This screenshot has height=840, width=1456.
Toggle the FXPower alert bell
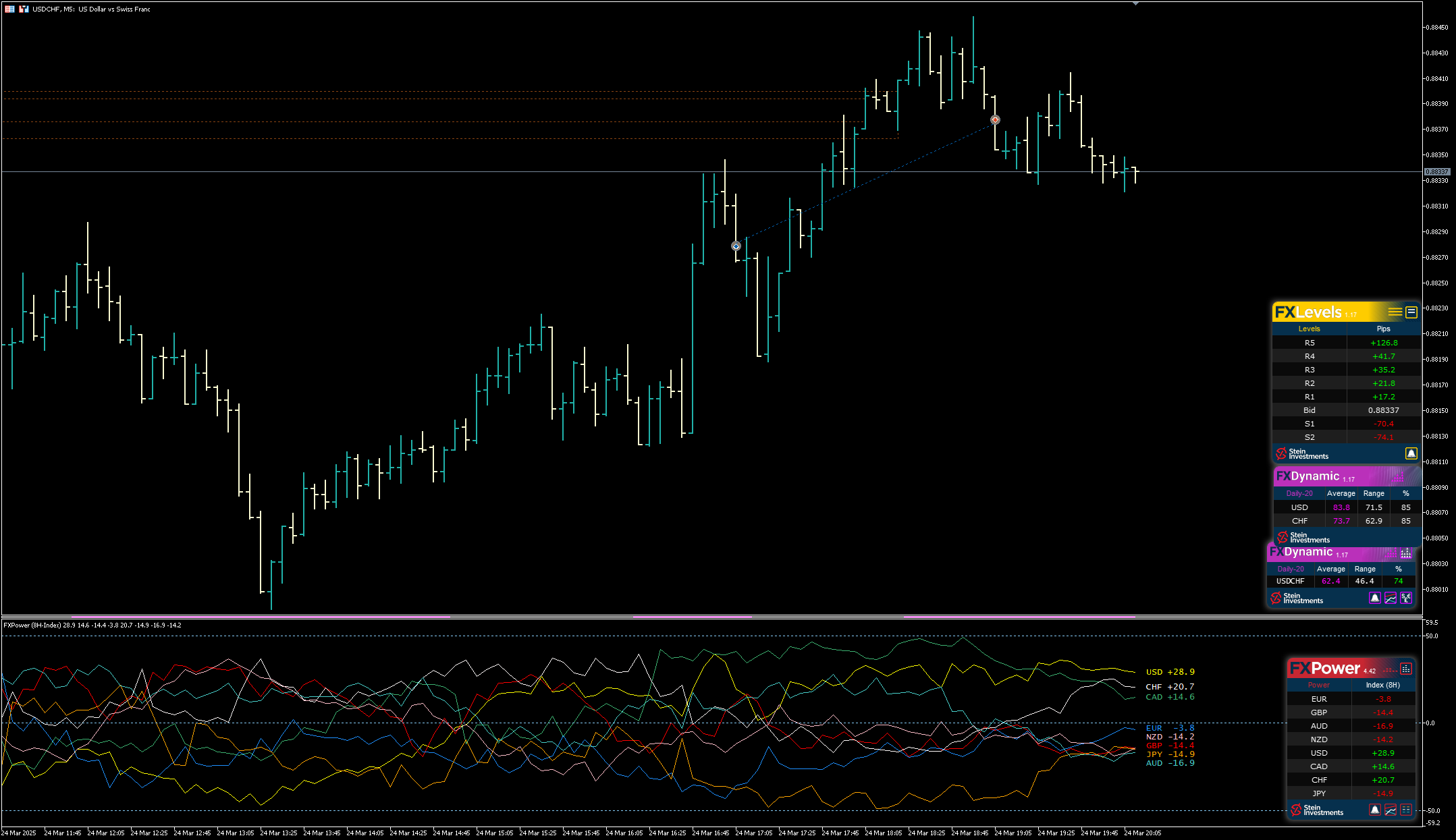(1374, 810)
